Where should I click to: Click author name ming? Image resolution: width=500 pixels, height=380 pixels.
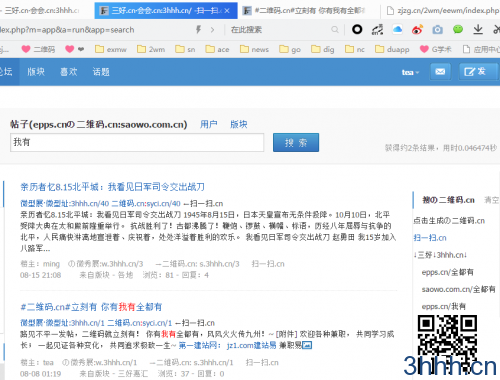pos(51,264)
